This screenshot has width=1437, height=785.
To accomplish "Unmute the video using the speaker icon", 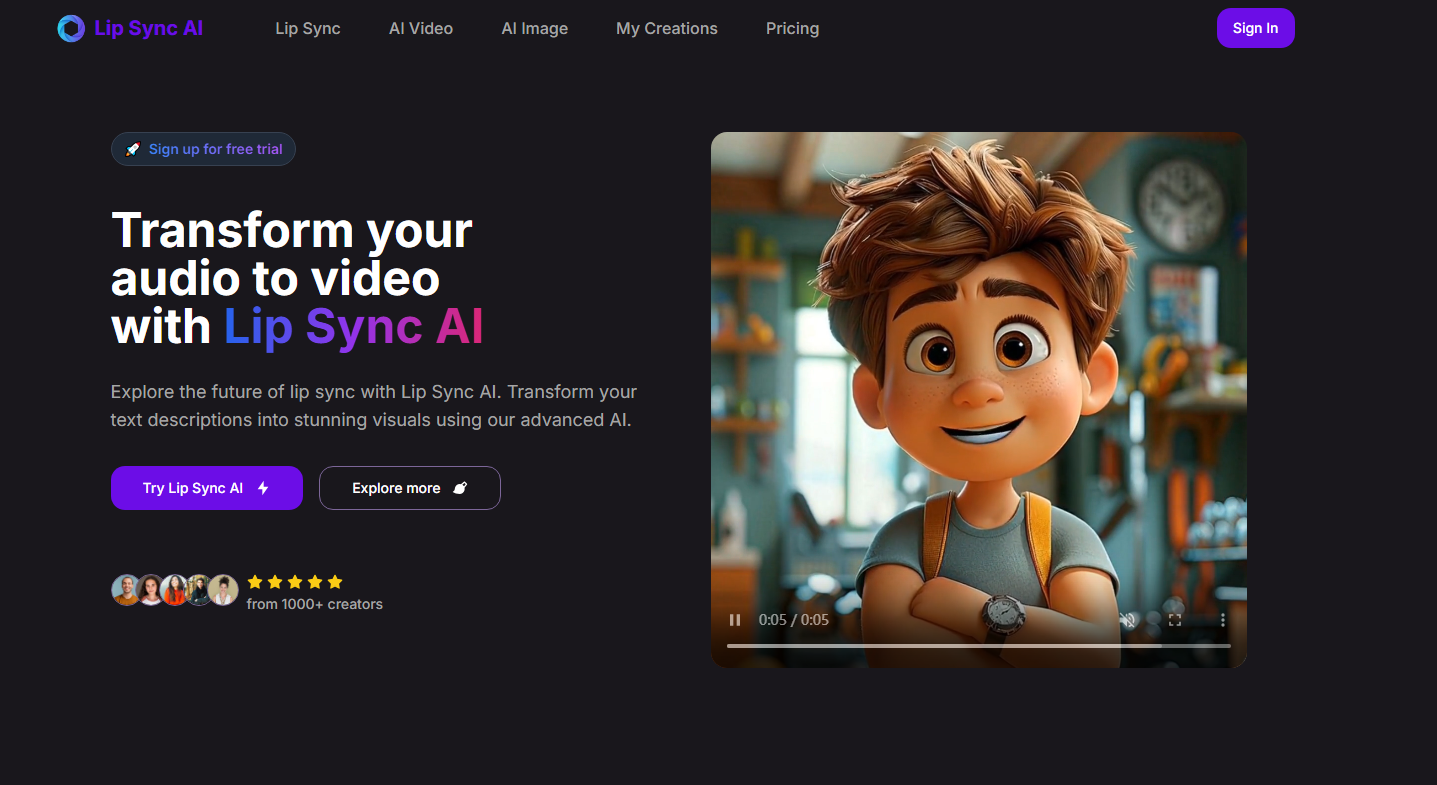I will 1128,620.
